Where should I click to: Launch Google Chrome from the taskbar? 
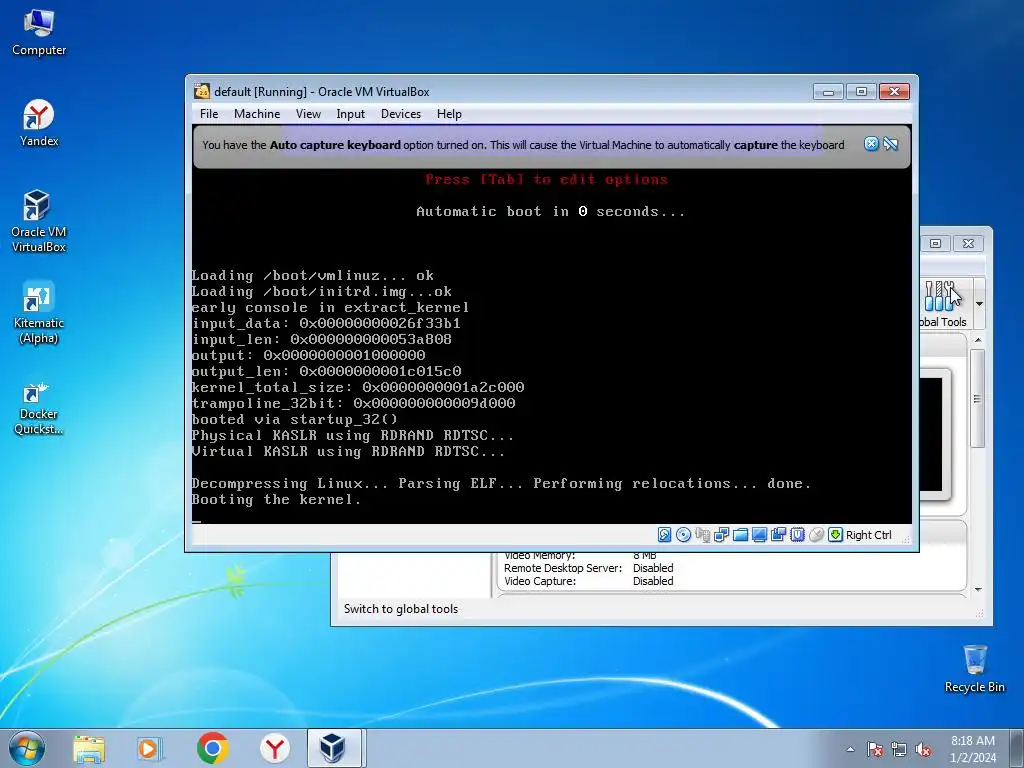(x=212, y=748)
